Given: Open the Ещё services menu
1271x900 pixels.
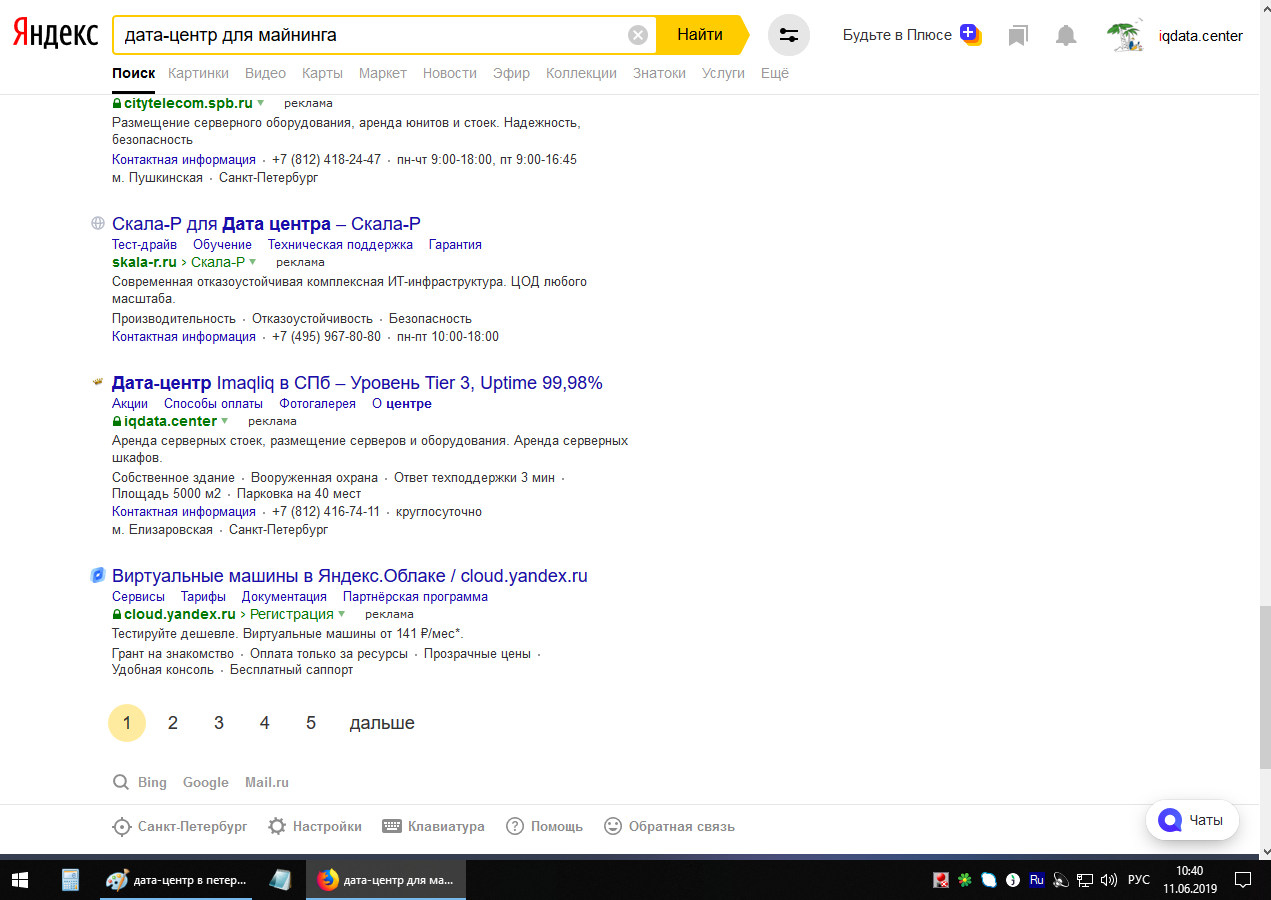Looking at the screenshot, I should coord(775,73).
